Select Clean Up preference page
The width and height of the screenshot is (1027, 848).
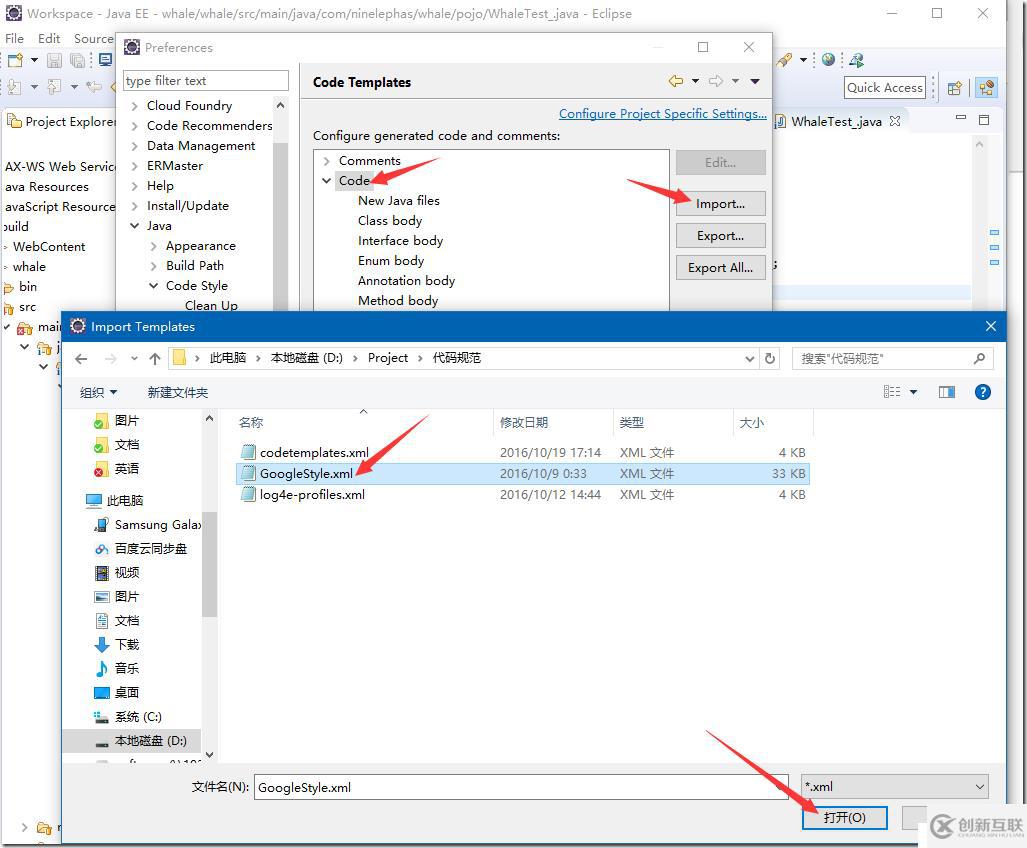(x=211, y=305)
